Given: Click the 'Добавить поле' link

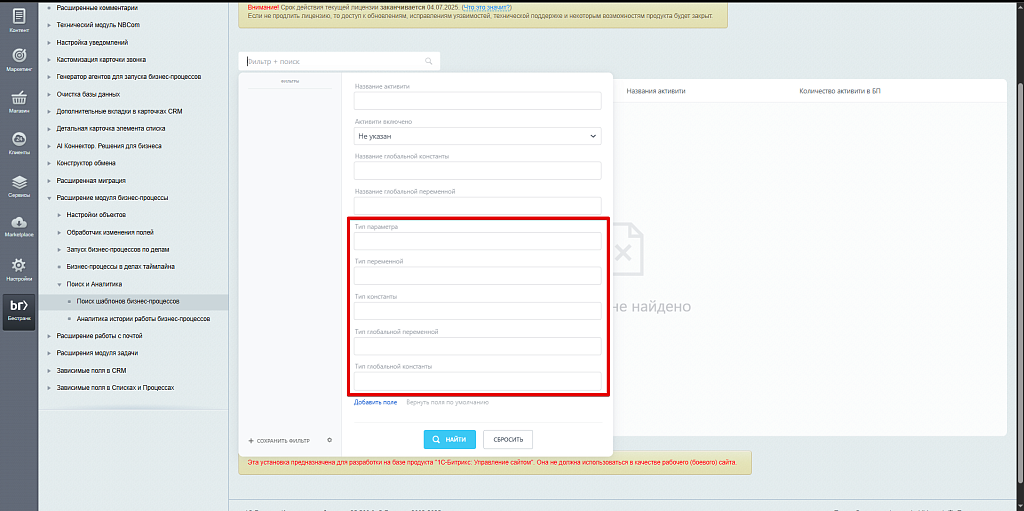Looking at the screenshot, I should click(375, 402).
